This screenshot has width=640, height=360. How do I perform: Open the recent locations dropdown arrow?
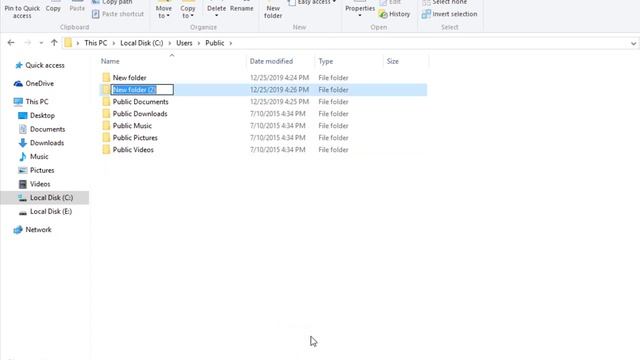tap(41, 43)
